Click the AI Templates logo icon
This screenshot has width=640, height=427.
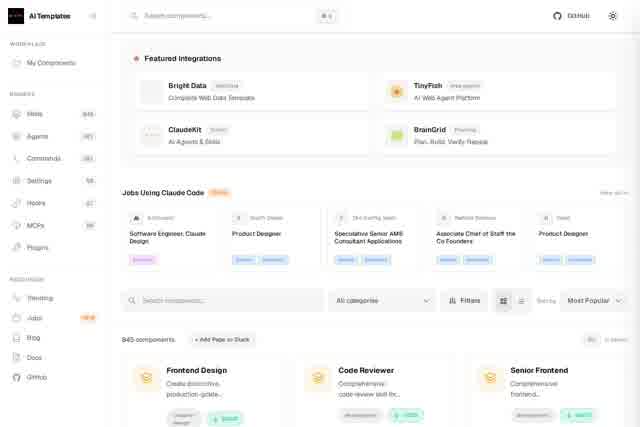[16, 16]
